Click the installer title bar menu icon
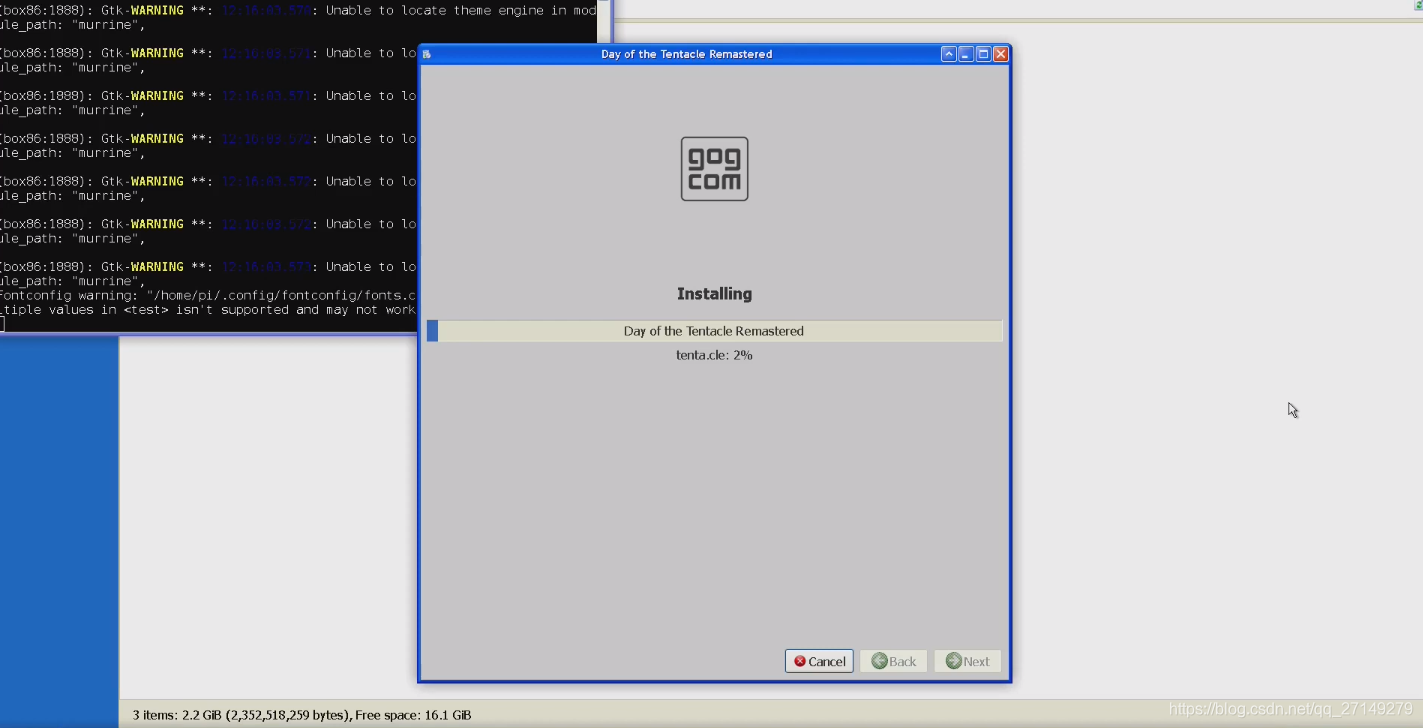Screen dimensions: 1423x728 click(427, 54)
